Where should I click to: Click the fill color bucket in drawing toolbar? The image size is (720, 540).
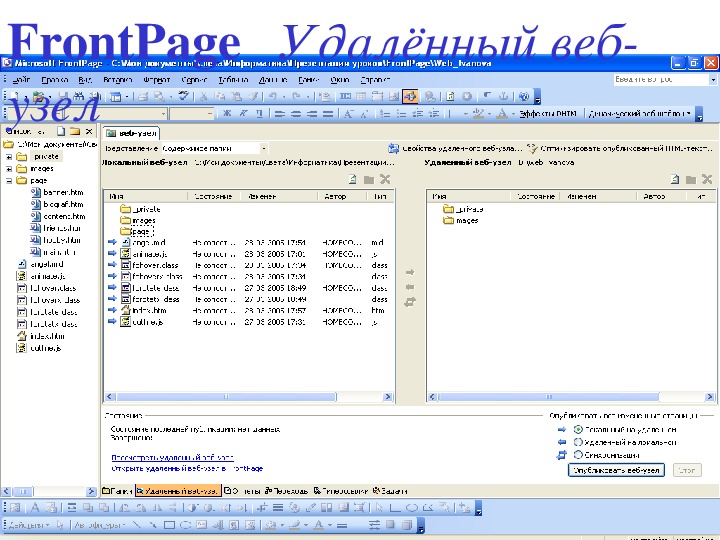(x=271, y=525)
